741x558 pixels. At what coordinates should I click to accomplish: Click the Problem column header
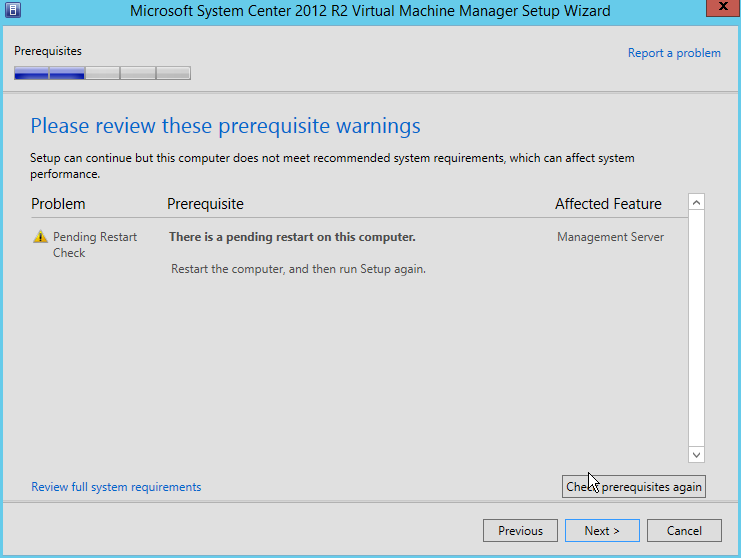click(58, 204)
